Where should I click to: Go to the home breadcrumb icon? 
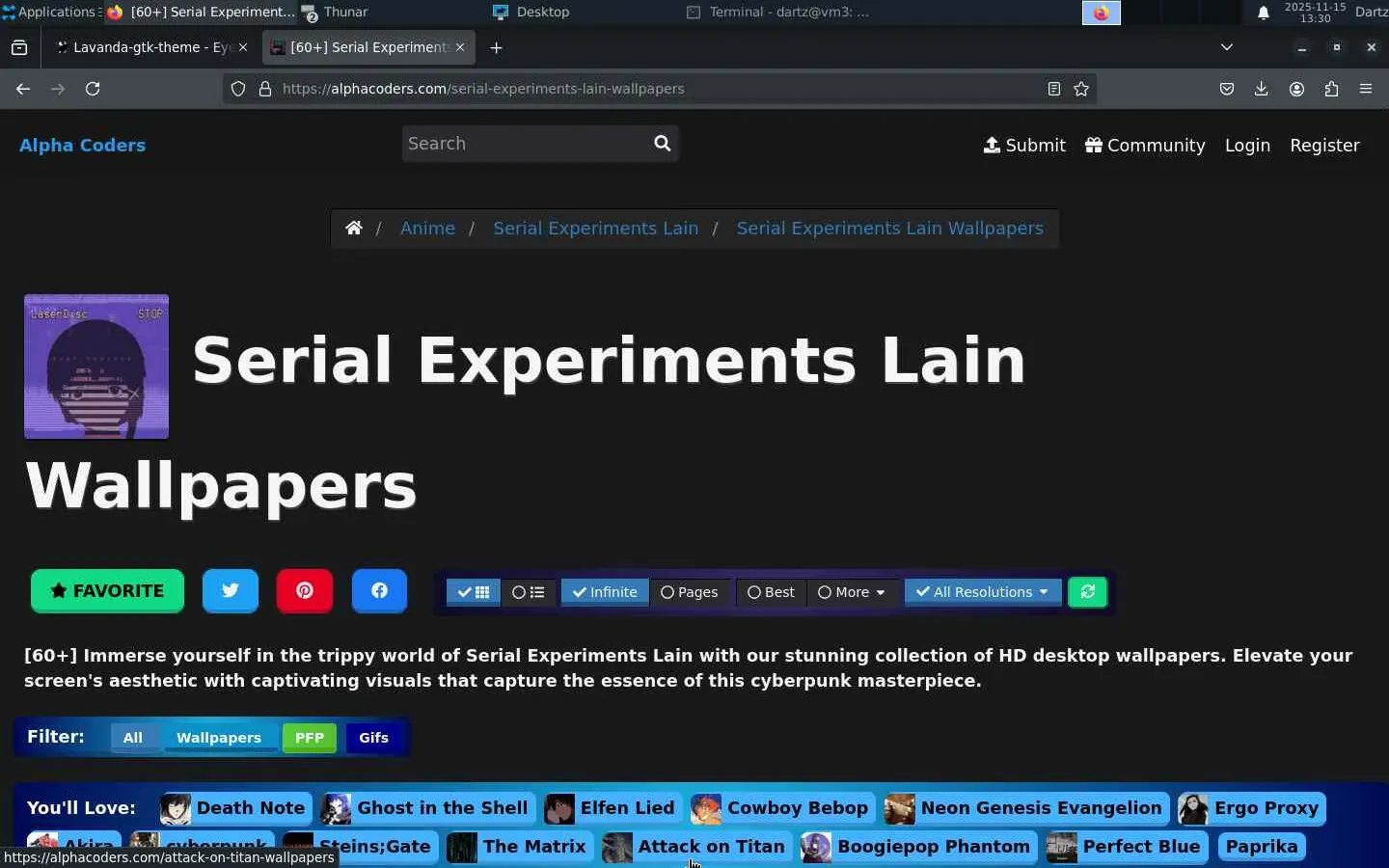[354, 229]
